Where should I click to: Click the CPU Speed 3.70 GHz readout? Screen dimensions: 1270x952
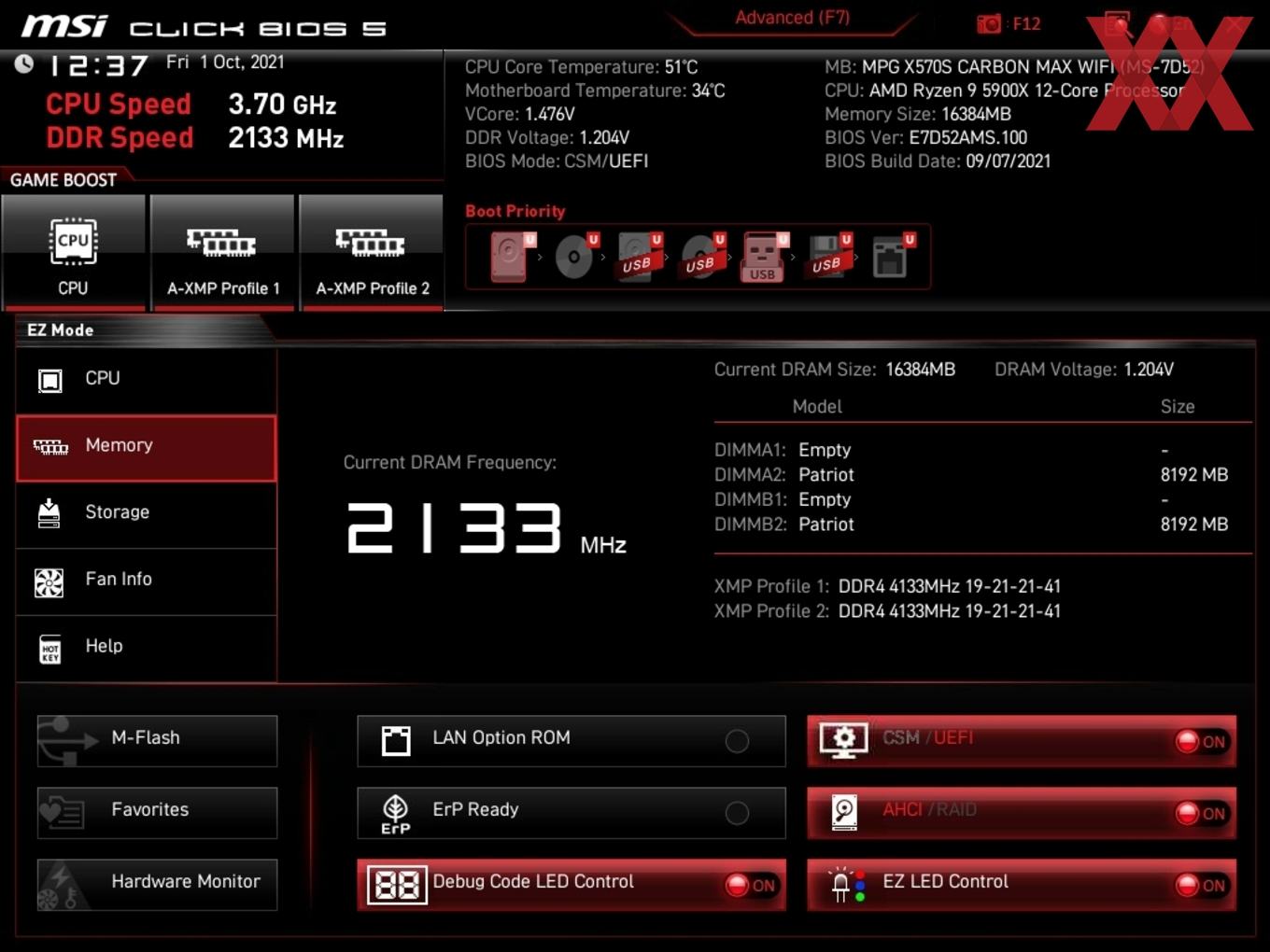[191, 105]
